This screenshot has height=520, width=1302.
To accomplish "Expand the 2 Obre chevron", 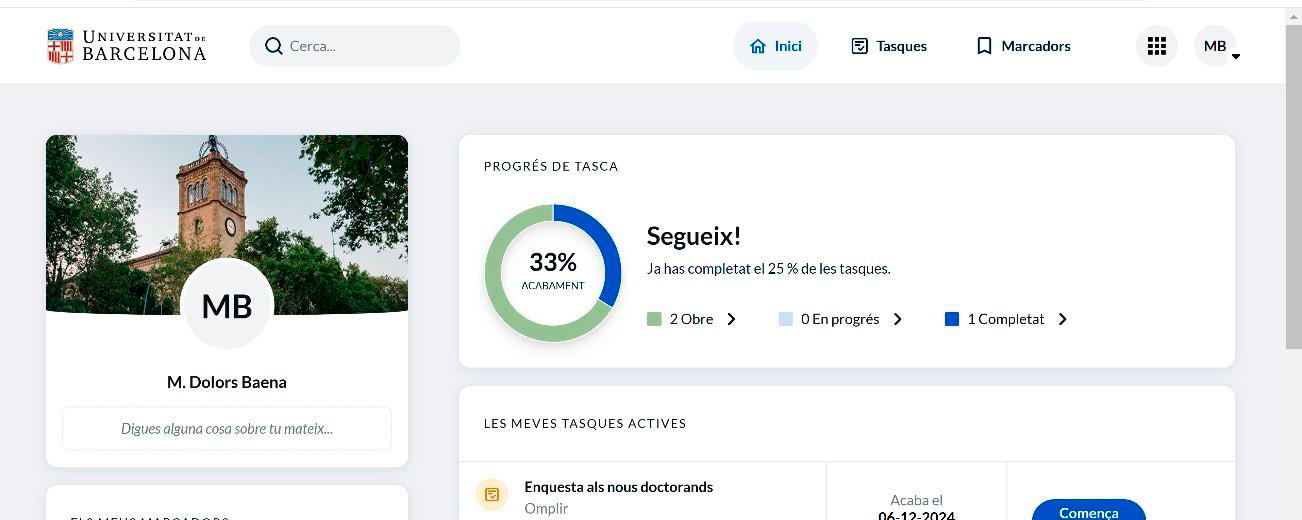I will click(731, 319).
